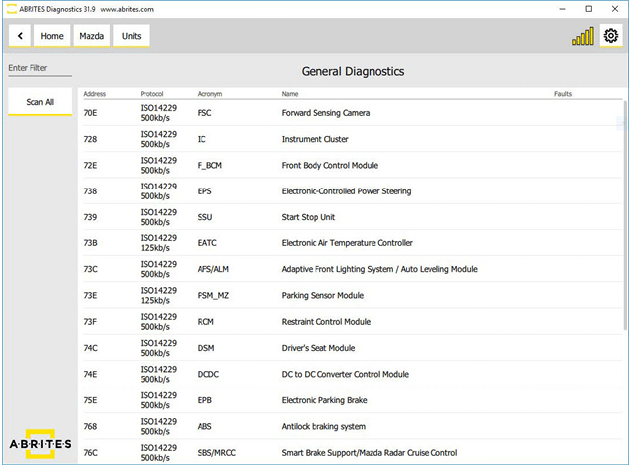Select the Mazda breadcrumb

pos(91,36)
